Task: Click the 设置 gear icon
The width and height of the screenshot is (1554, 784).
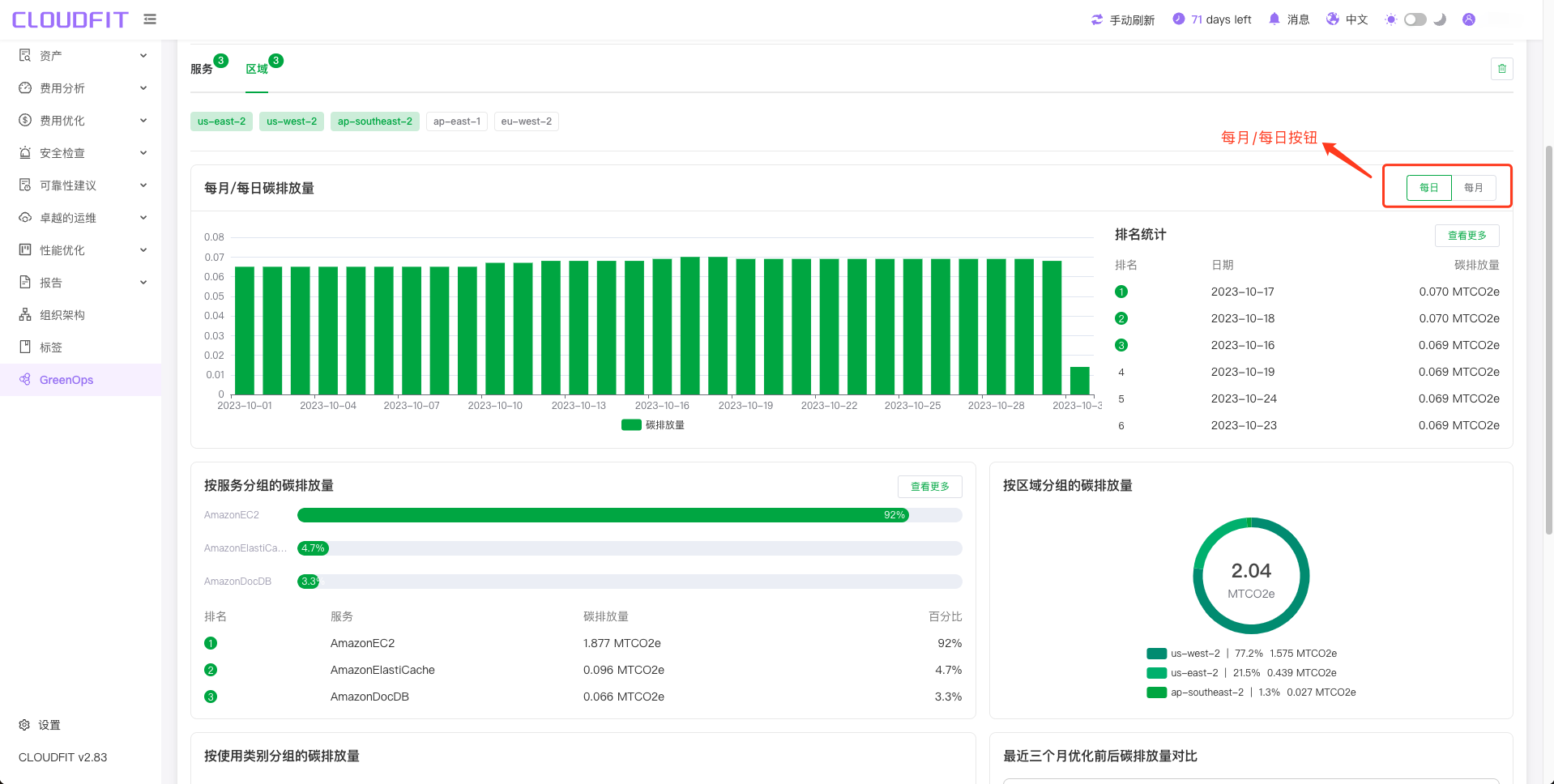Action: (x=24, y=725)
